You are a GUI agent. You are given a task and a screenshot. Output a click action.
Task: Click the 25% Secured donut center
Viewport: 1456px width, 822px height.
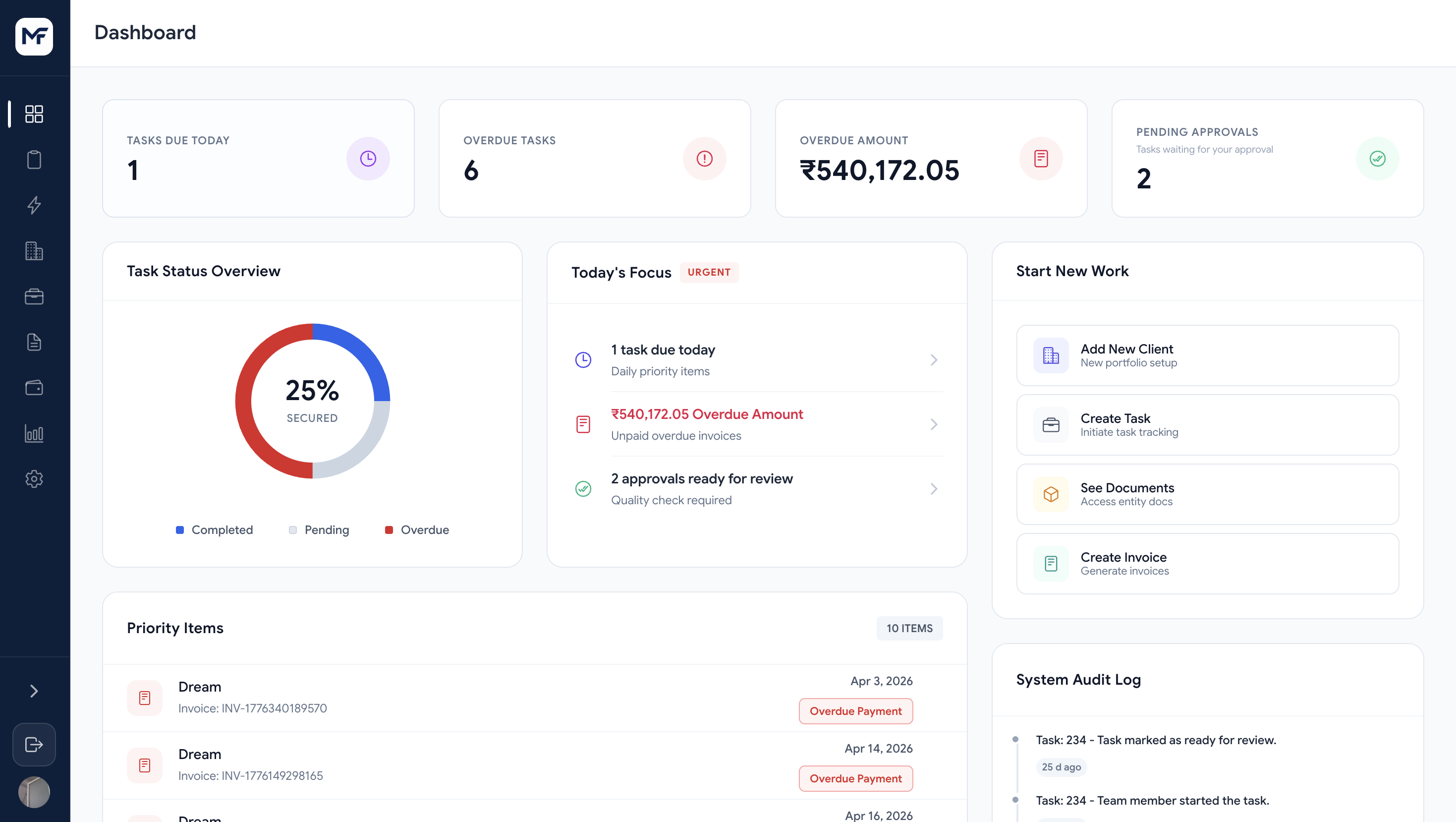tap(313, 400)
